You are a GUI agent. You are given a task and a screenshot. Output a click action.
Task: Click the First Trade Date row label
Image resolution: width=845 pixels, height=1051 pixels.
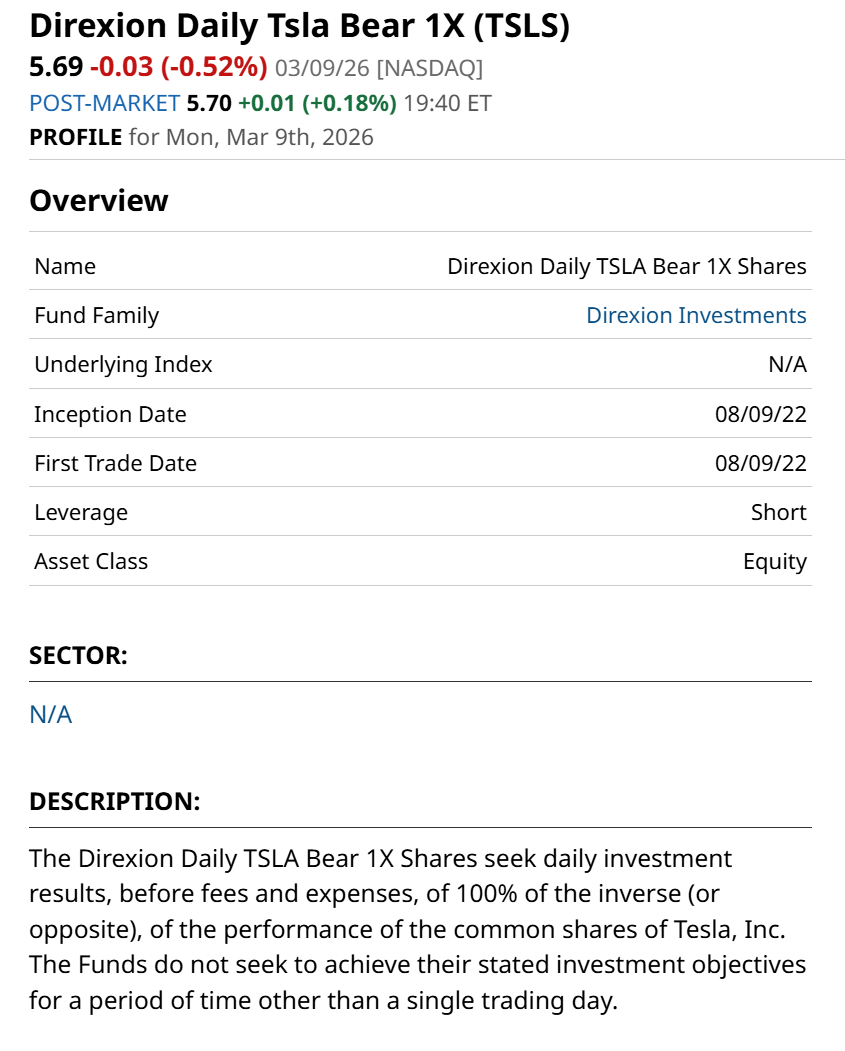115,463
